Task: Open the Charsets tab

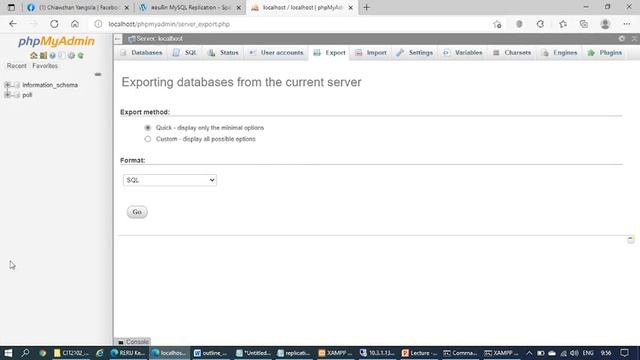Action: click(x=512, y=53)
